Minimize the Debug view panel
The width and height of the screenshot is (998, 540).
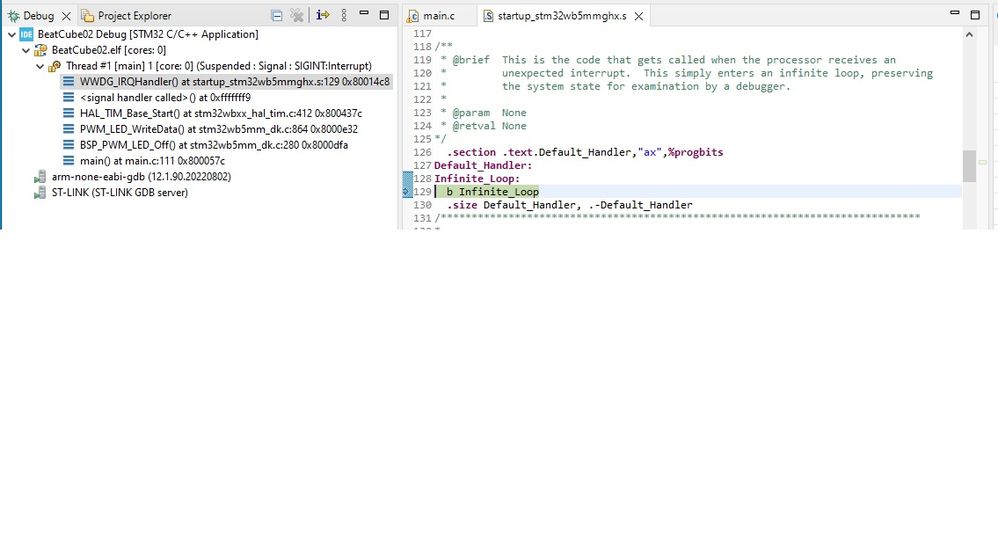tap(364, 13)
